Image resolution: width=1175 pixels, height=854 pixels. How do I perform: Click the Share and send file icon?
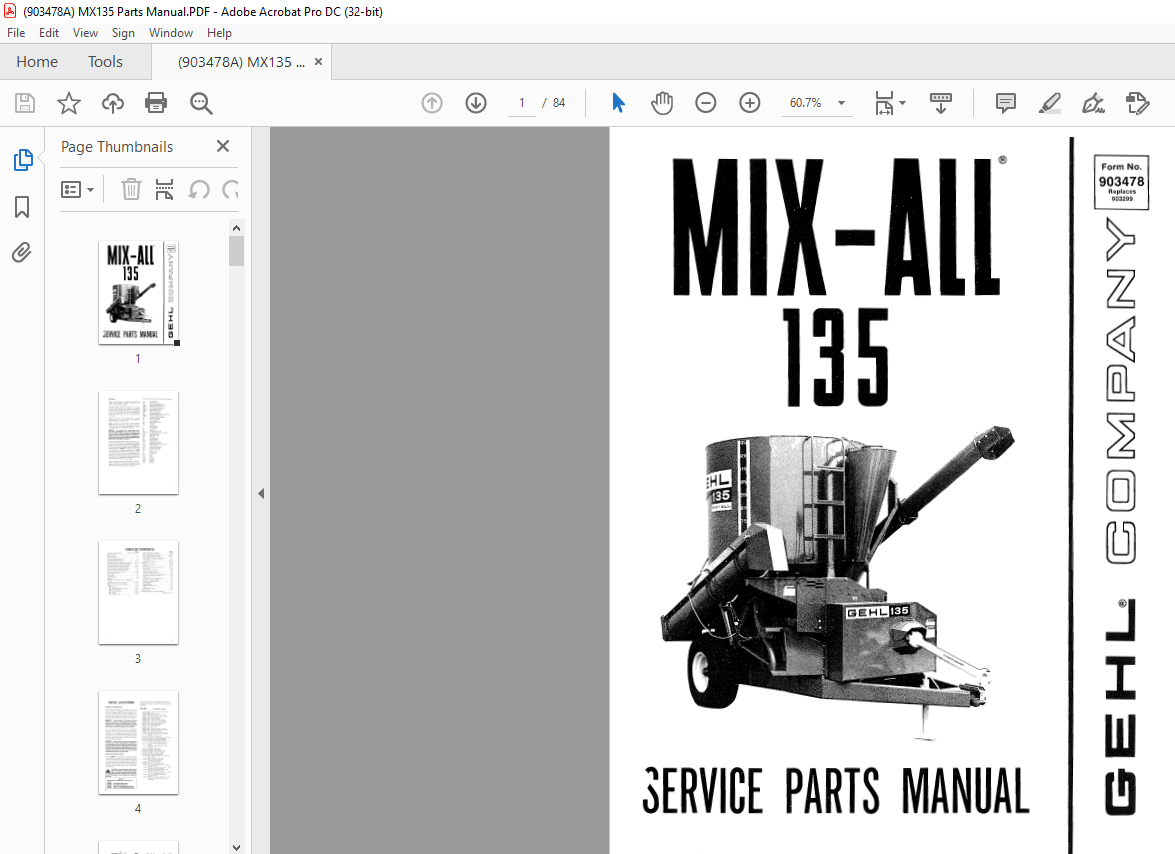[x=1138, y=103]
